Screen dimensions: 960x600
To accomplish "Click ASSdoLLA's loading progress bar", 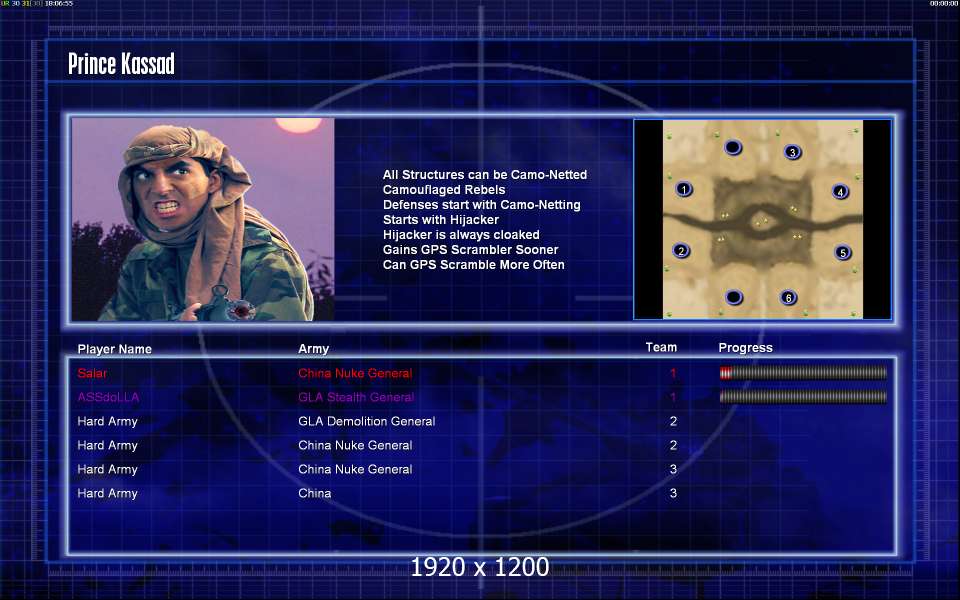I will tap(803, 397).
